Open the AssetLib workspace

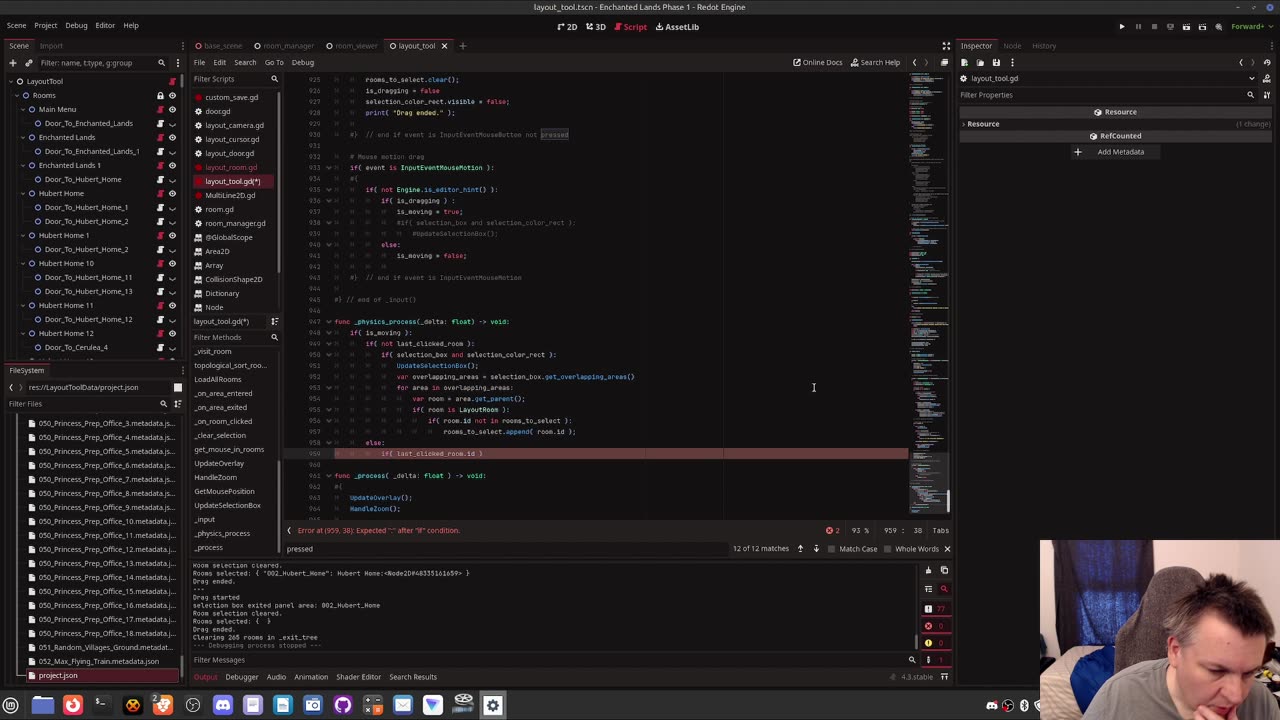[x=677, y=27]
